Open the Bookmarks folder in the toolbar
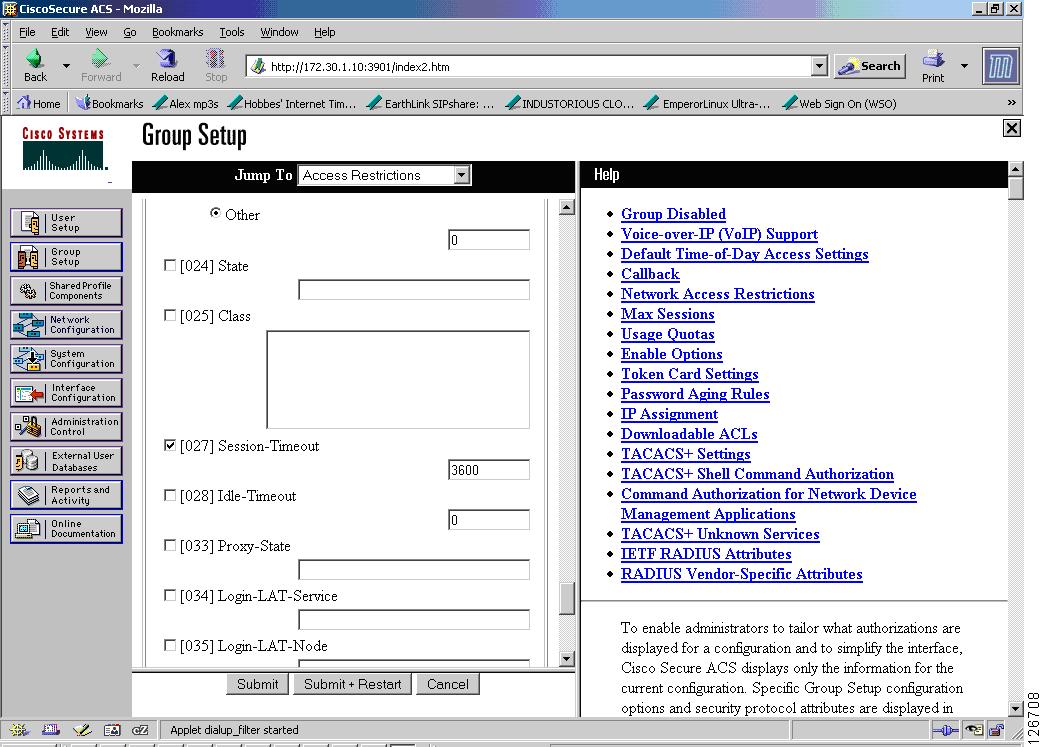 pos(110,103)
